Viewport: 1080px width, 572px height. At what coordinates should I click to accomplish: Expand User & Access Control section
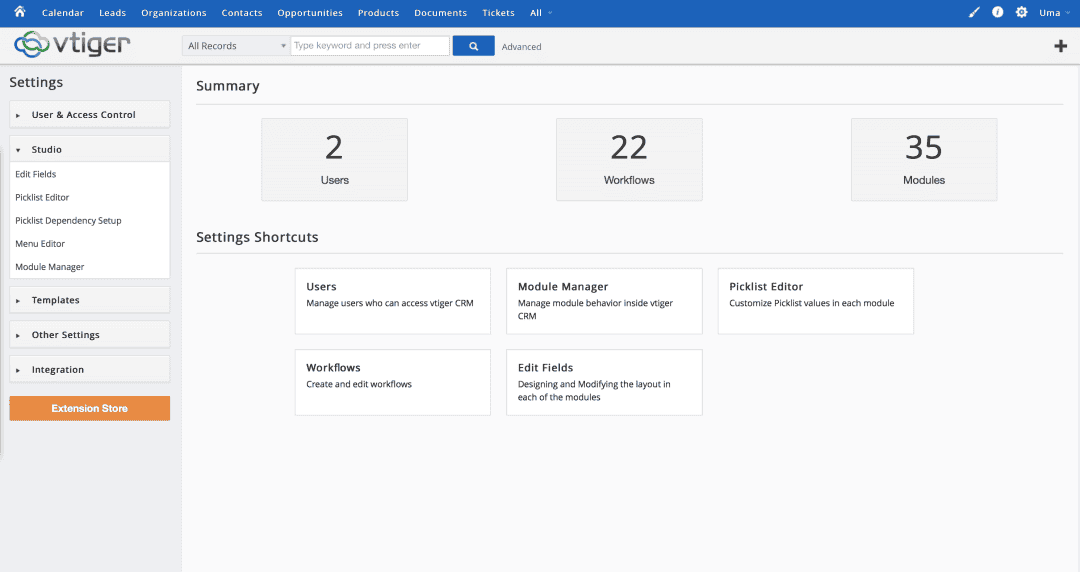click(x=89, y=115)
